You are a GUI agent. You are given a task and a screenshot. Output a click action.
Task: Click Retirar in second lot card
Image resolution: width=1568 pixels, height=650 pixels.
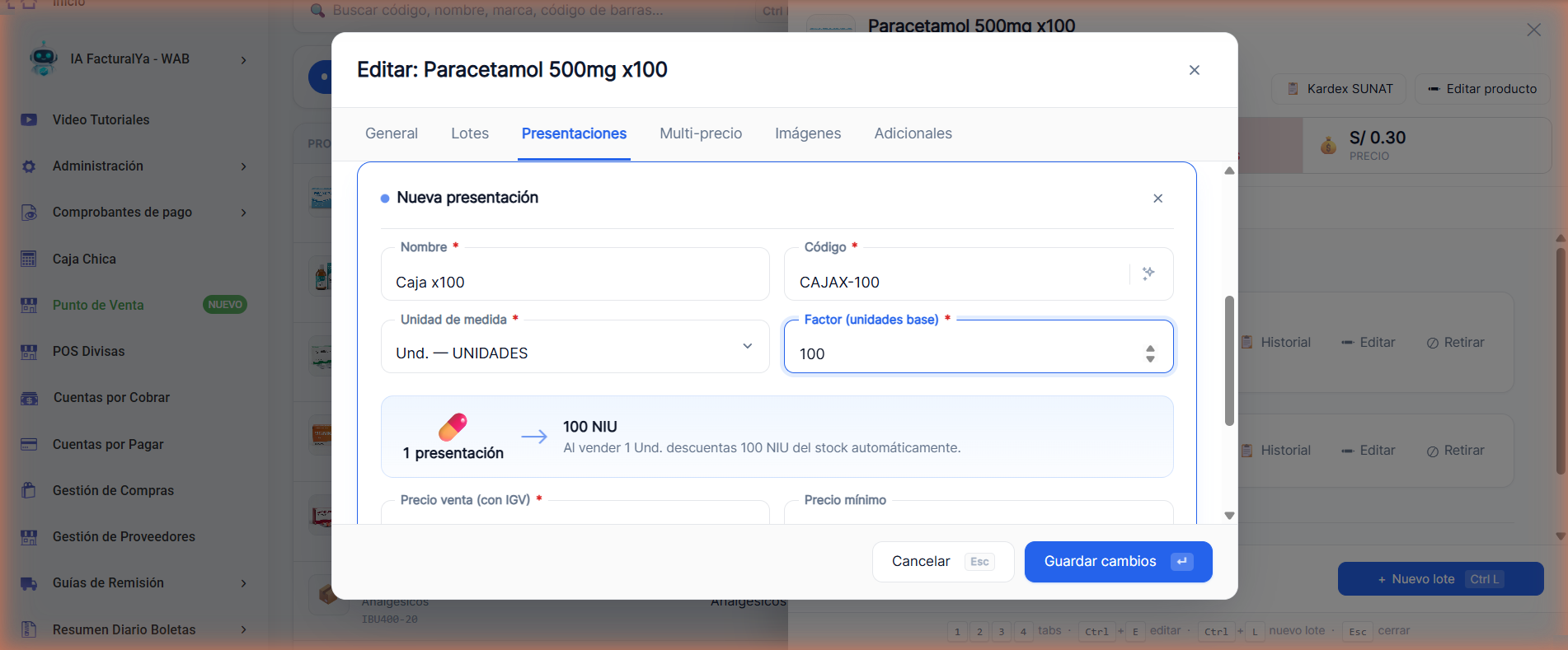pyautogui.click(x=1456, y=451)
